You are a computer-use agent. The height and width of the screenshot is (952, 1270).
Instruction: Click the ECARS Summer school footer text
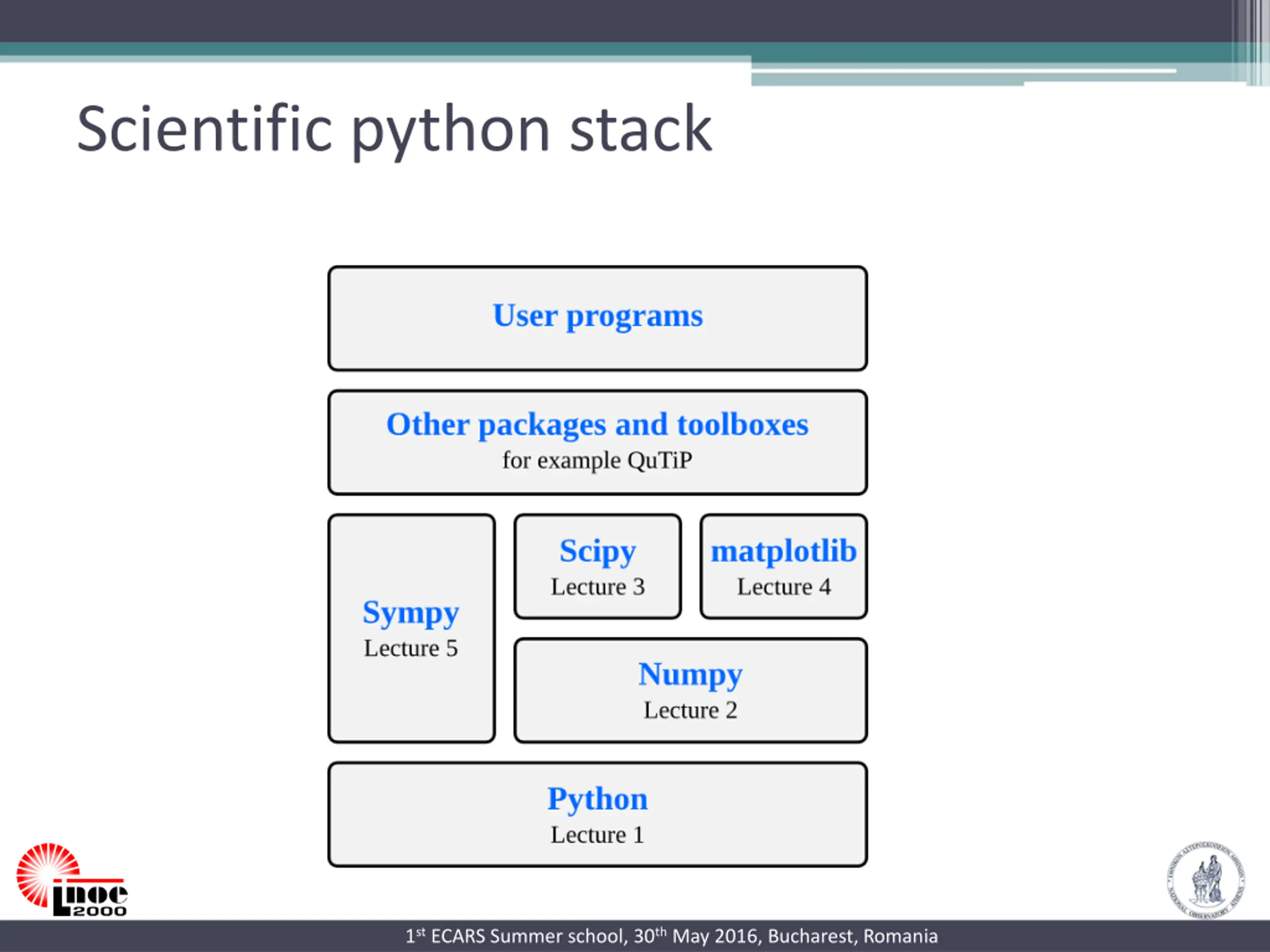coord(672,937)
